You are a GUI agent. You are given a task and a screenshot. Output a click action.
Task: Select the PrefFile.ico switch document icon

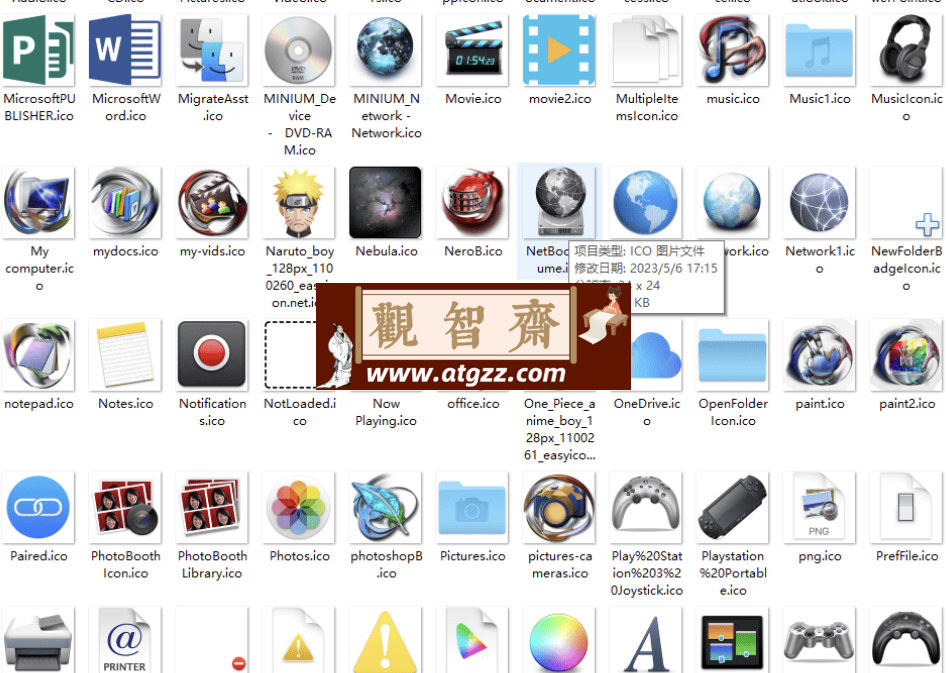[906, 507]
